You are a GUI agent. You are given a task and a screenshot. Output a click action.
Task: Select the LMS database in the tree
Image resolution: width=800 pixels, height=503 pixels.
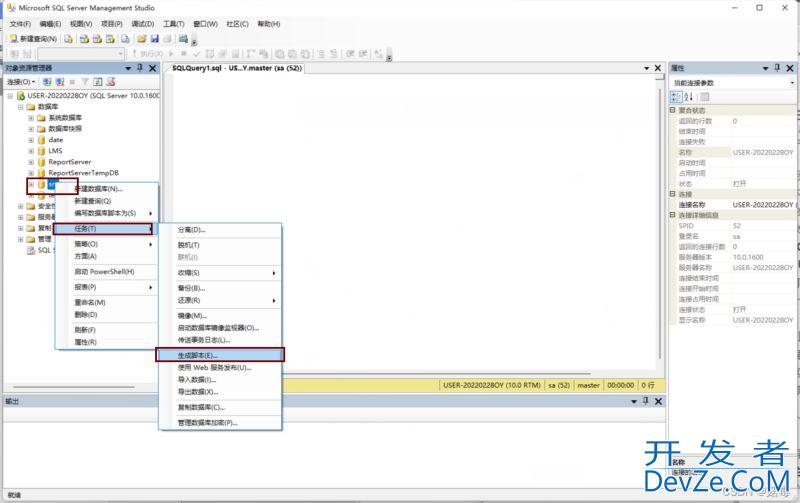[x=55, y=151]
